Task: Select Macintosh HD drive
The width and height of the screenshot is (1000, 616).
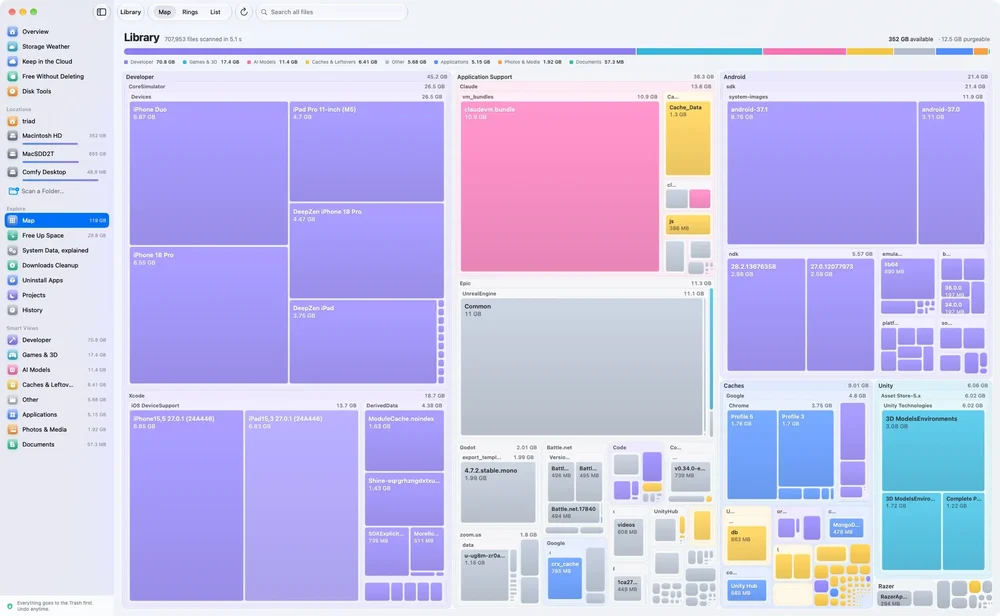Action: point(57,136)
